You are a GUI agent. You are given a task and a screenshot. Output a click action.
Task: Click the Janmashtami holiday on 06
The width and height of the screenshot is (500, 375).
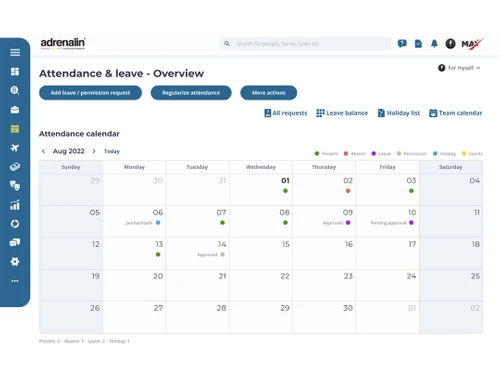[x=143, y=223]
